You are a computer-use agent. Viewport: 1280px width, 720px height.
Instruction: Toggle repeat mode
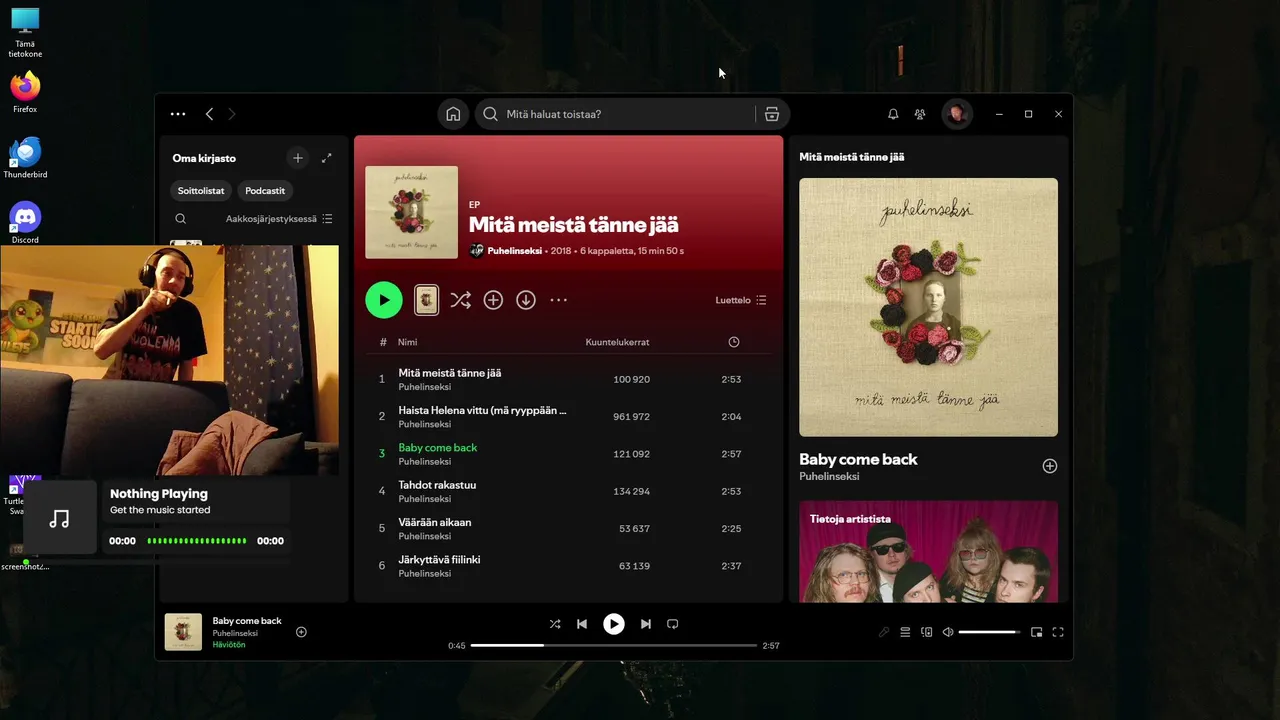point(672,624)
